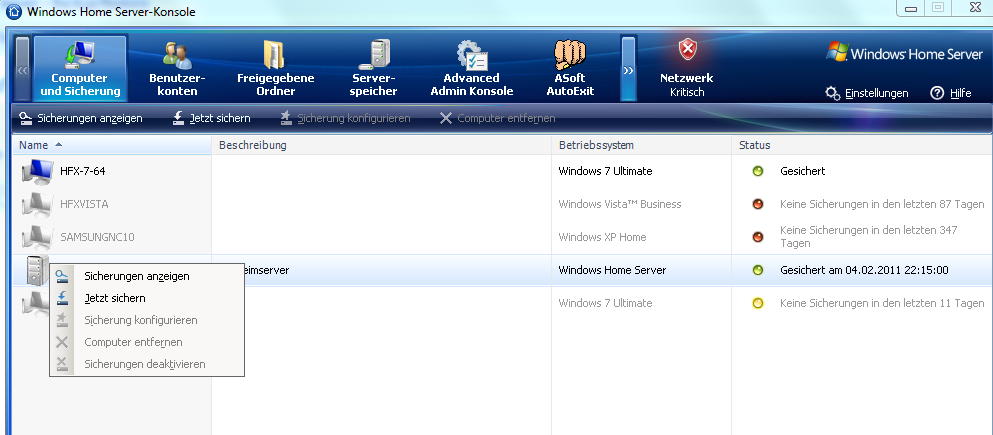Click red status light for 347 Tagen row
Screen dimensions: 993x435
[757, 237]
